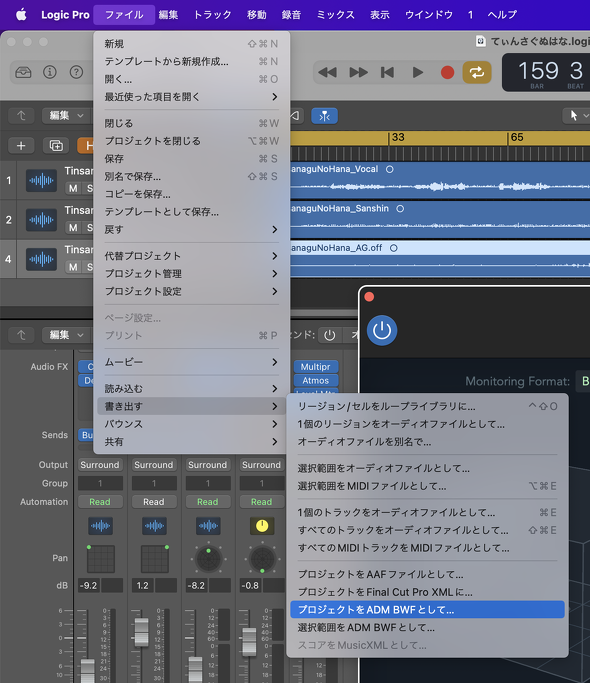
Task: Toggle the plugin power bypass button
Action: pos(382,330)
